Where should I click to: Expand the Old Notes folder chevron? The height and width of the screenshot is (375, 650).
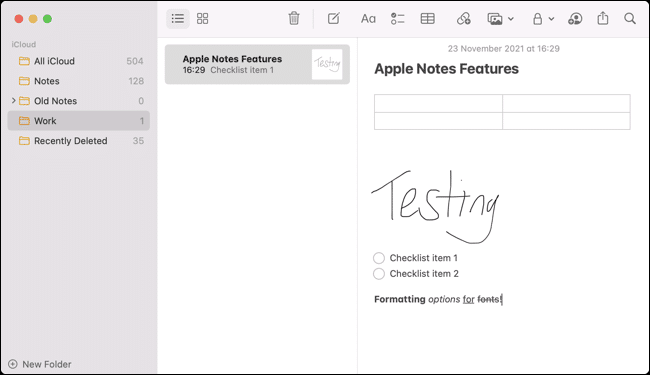pos(14,101)
